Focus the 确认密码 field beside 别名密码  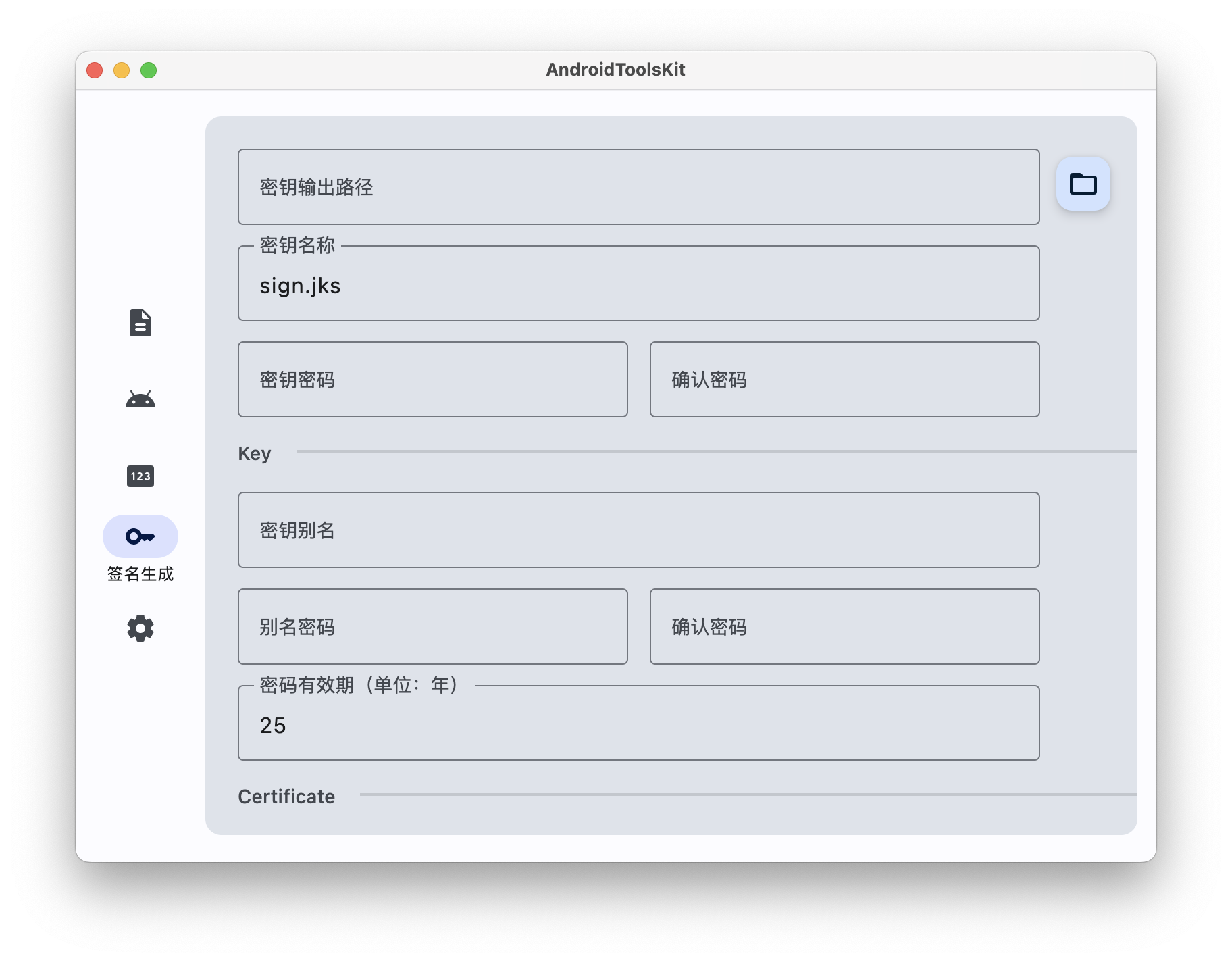tap(845, 627)
